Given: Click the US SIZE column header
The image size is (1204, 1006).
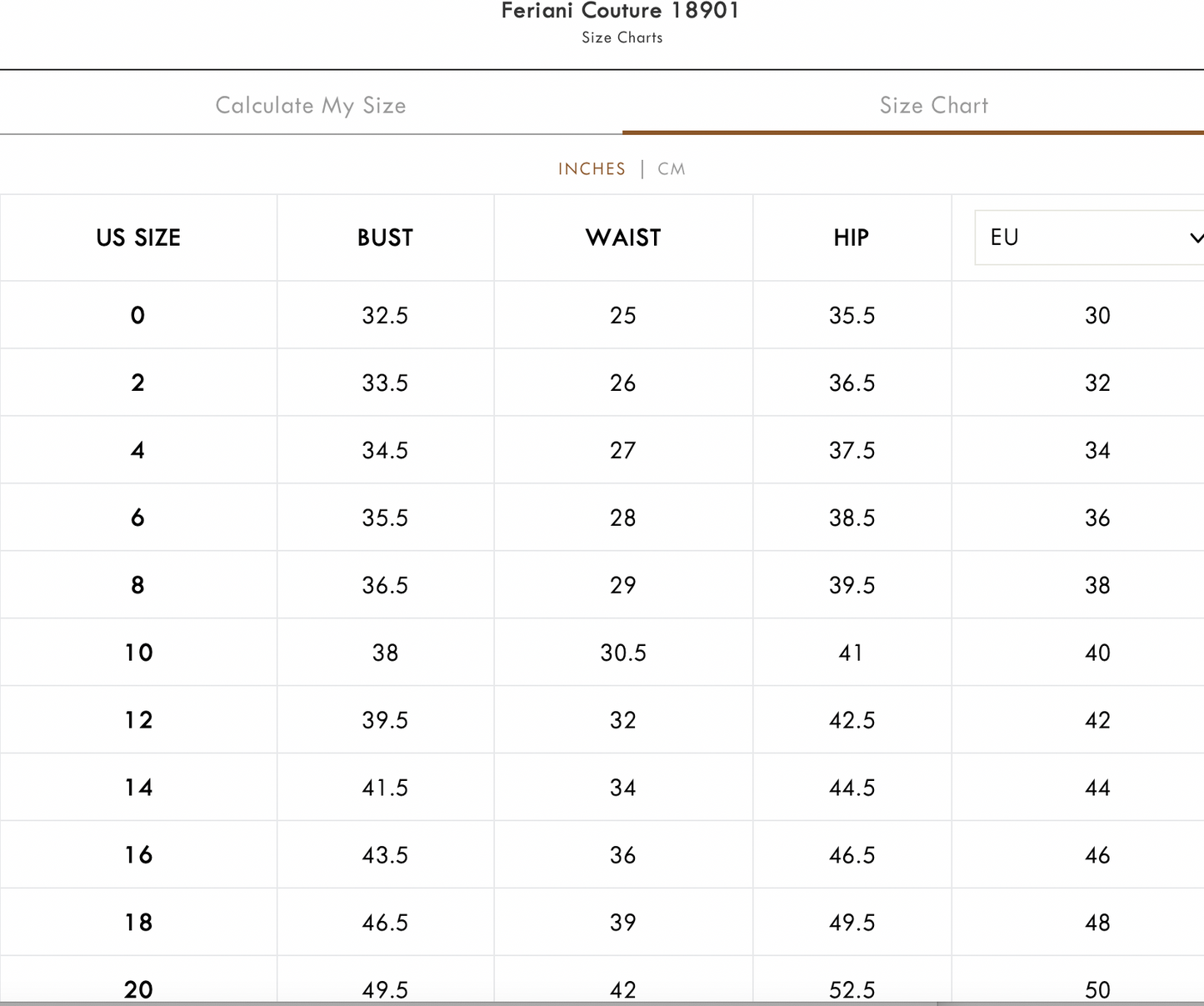Looking at the screenshot, I should click(138, 238).
